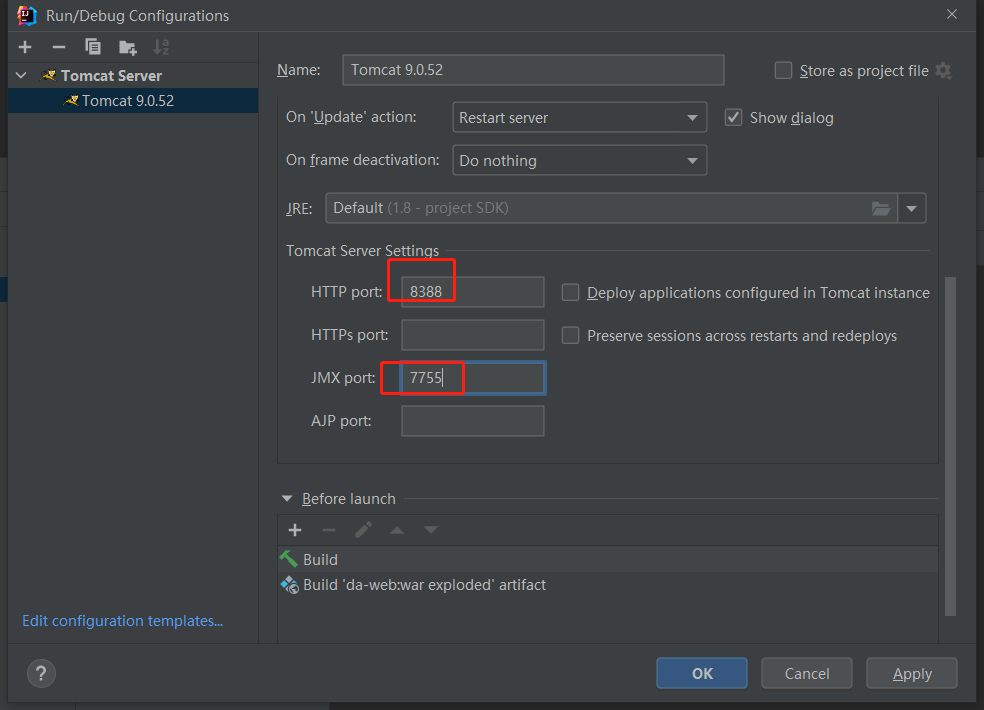Edit the selected Before launch task
The width and height of the screenshot is (984, 710).
coord(363,530)
